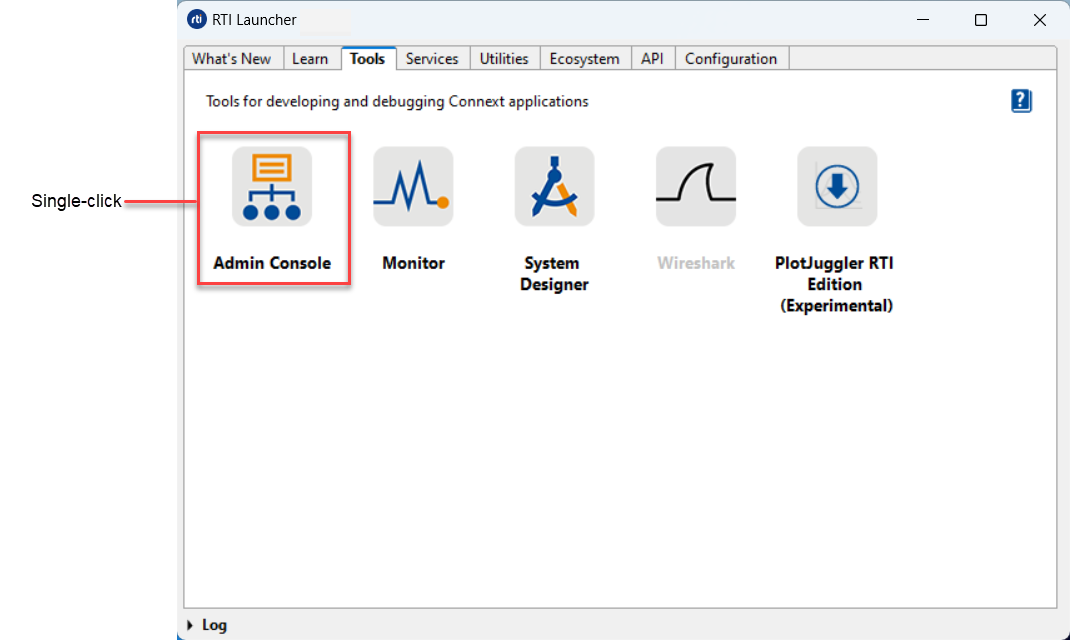Close the RTI Launcher window
The width and height of the screenshot is (1070, 640).
[1039, 20]
